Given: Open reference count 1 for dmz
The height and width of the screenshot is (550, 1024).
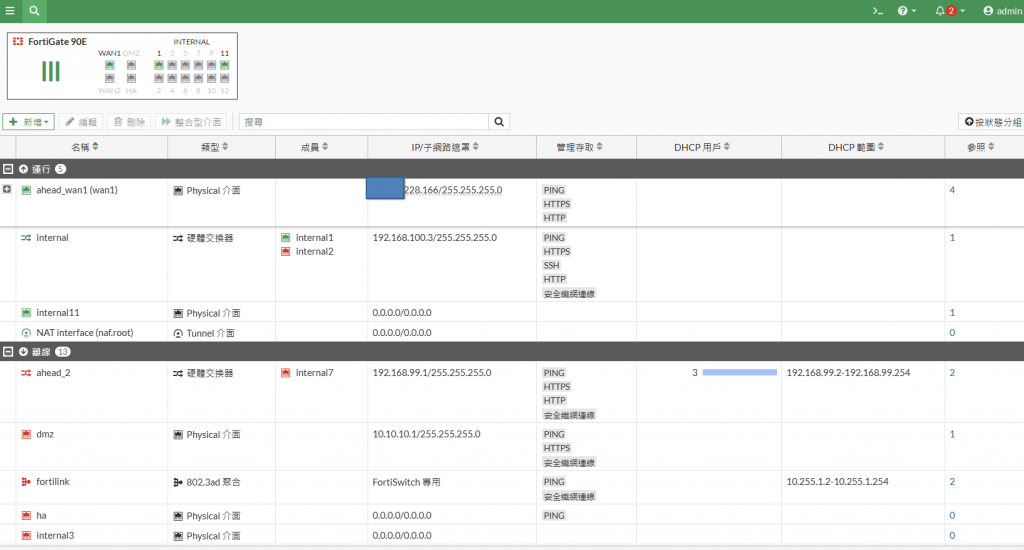Looking at the screenshot, I should click(952, 434).
